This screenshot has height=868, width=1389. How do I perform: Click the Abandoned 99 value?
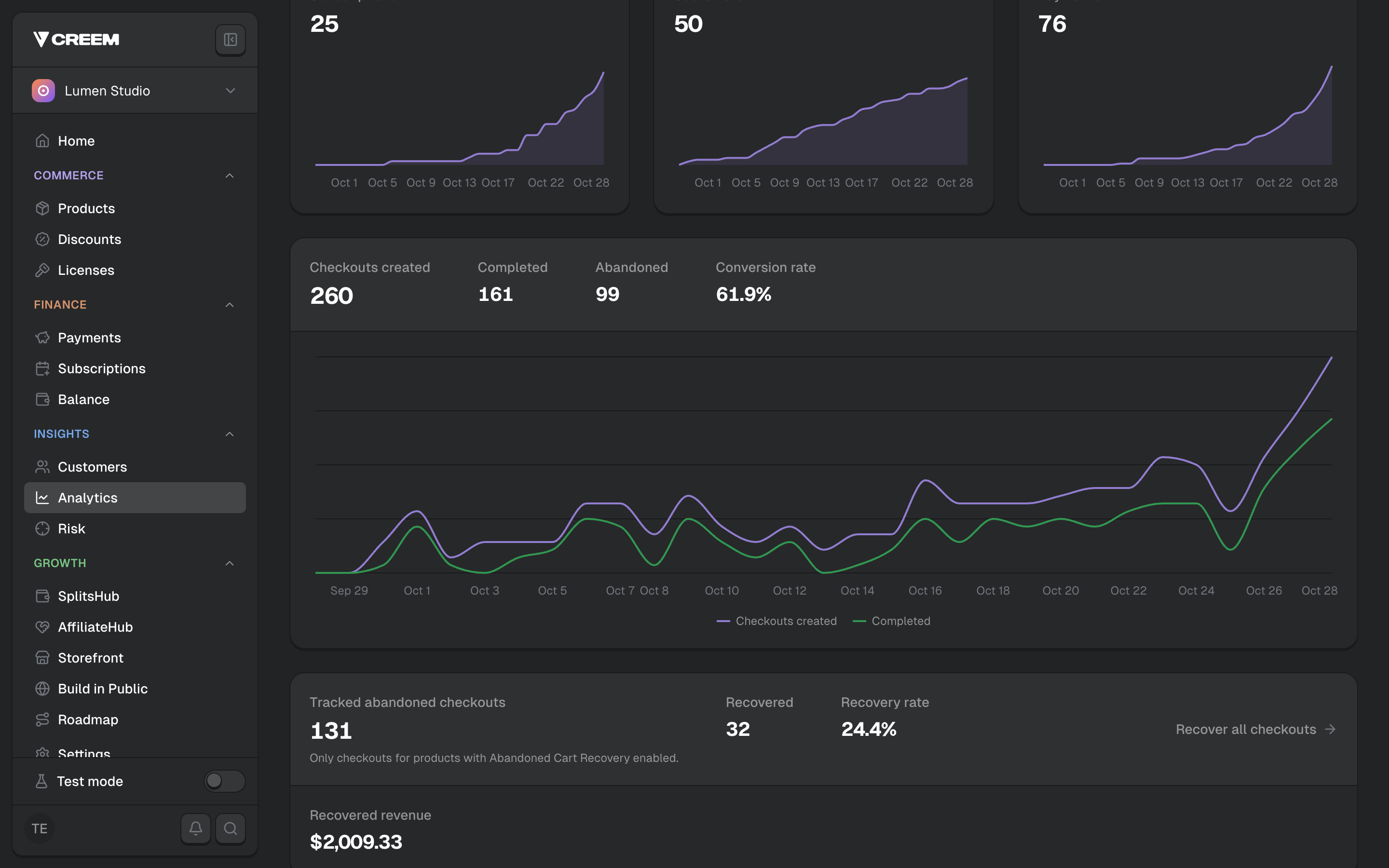(607, 295)
